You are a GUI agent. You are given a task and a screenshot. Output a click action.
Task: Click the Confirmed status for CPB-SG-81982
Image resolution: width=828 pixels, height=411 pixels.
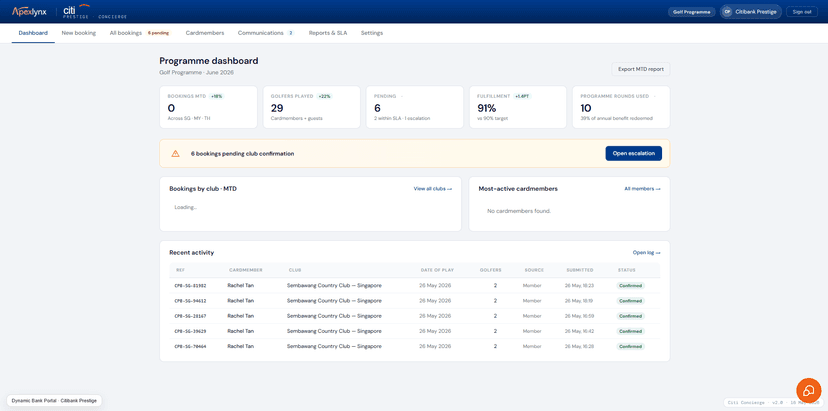tap(631, 286)
